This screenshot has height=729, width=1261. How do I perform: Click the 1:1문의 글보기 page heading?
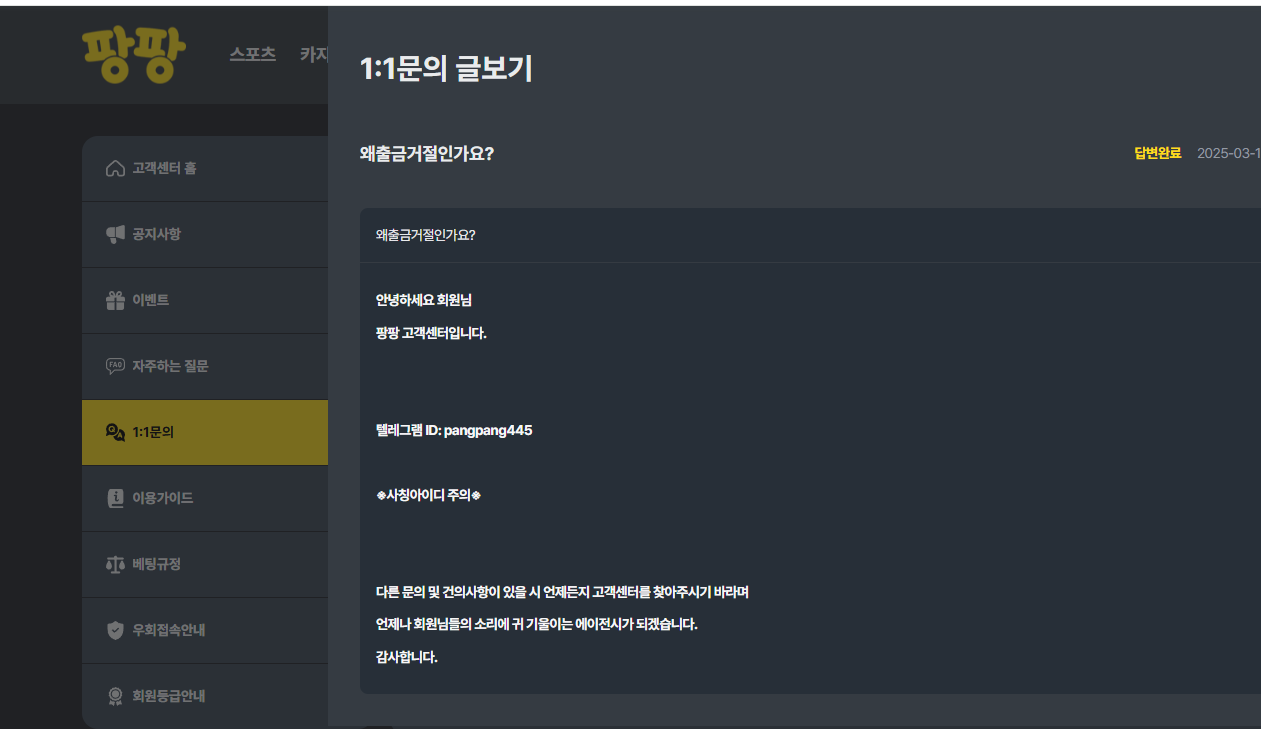click(446, 69)
